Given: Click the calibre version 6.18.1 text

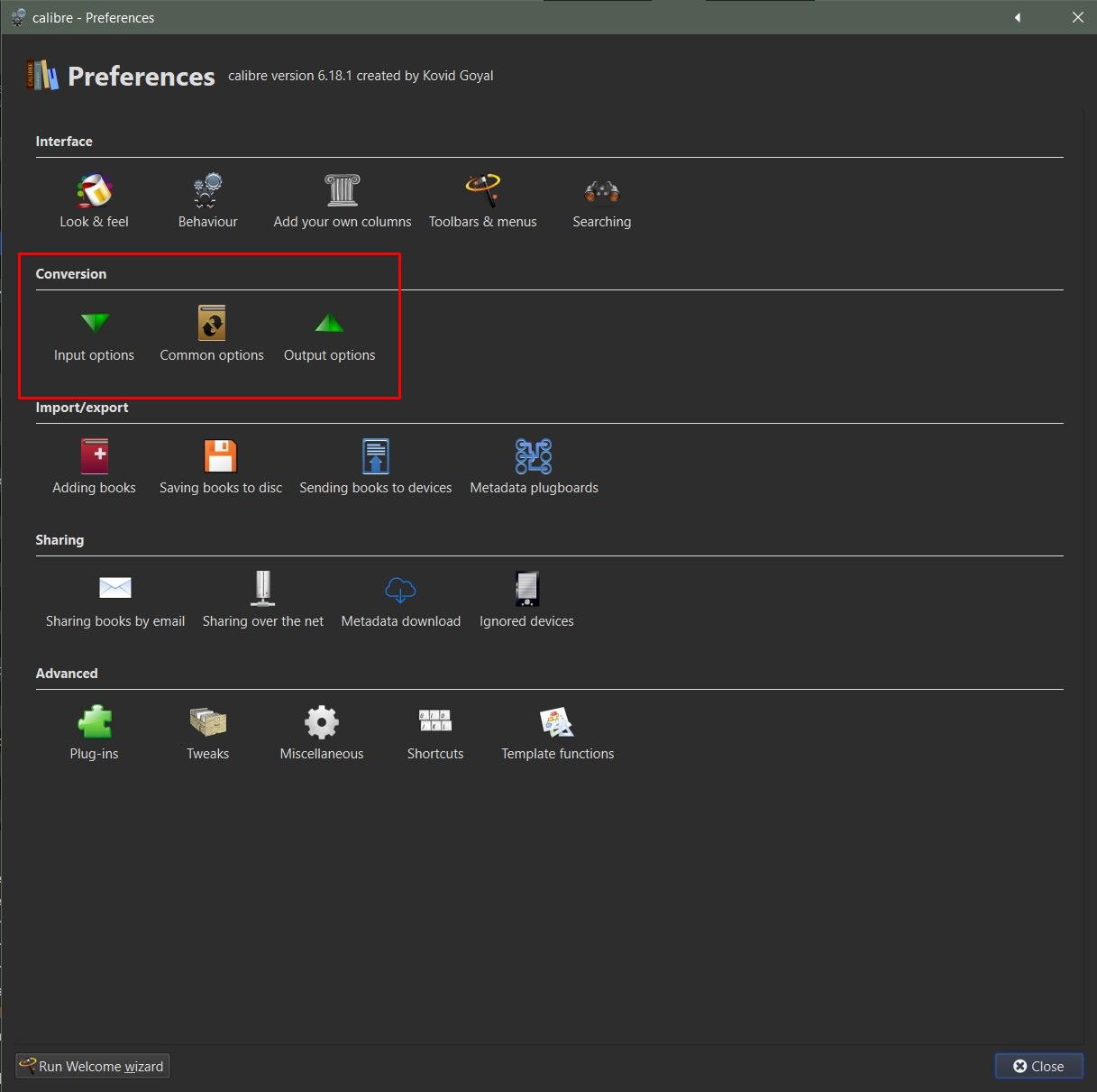Looking at the screenshot, I should [361, 76].
